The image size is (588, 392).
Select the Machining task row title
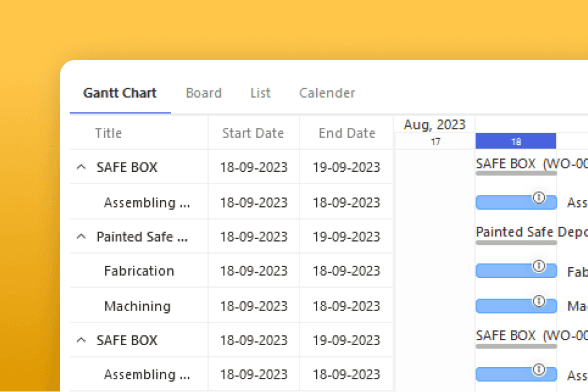[x=137, y=306]
